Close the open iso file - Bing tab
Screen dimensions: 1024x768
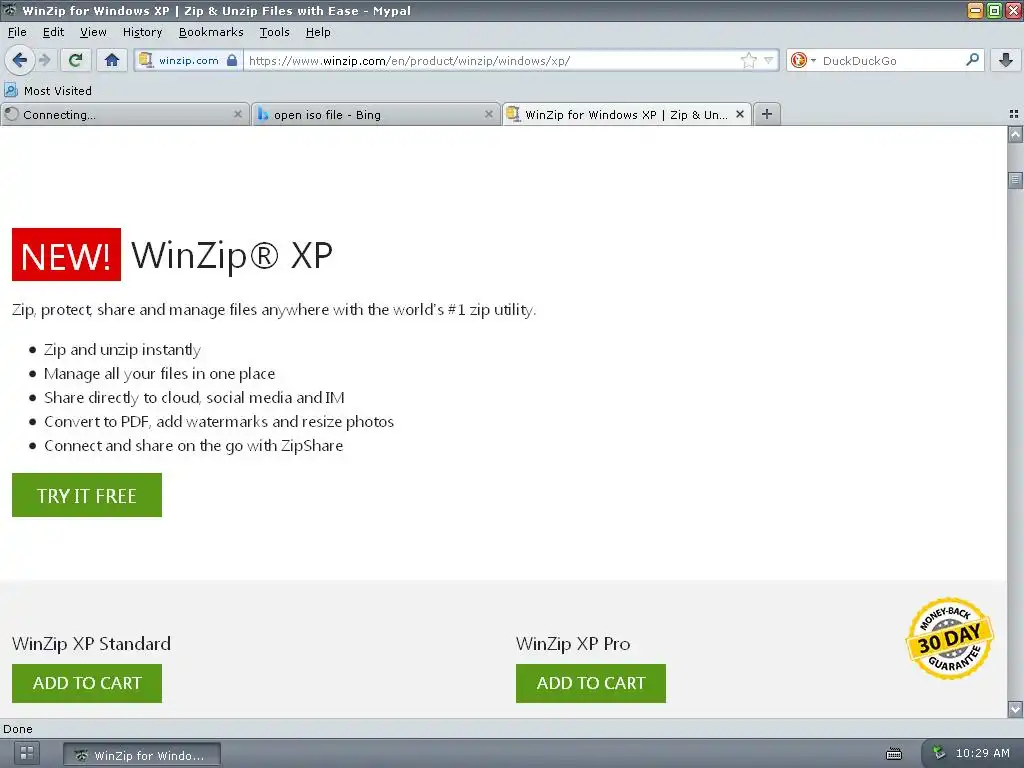tap(488, 114)
